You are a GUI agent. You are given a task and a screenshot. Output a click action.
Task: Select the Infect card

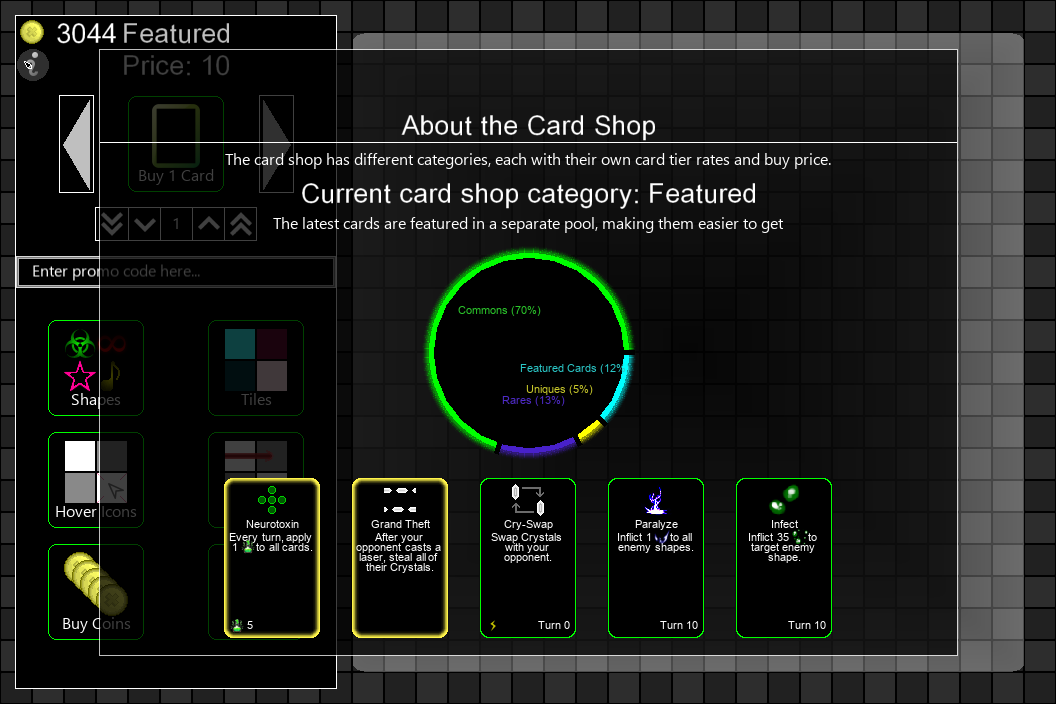(x=784, y=558)
